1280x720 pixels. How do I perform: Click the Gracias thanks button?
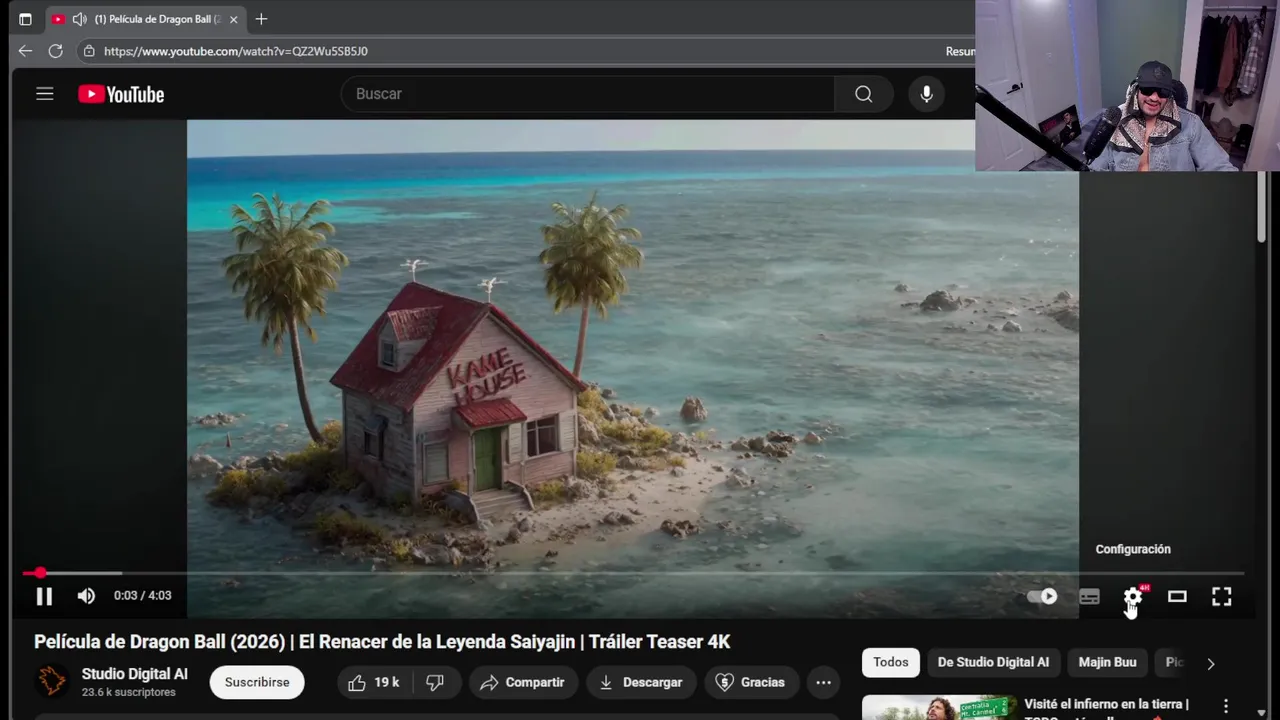pyautogui.click(x=751, y=683)
